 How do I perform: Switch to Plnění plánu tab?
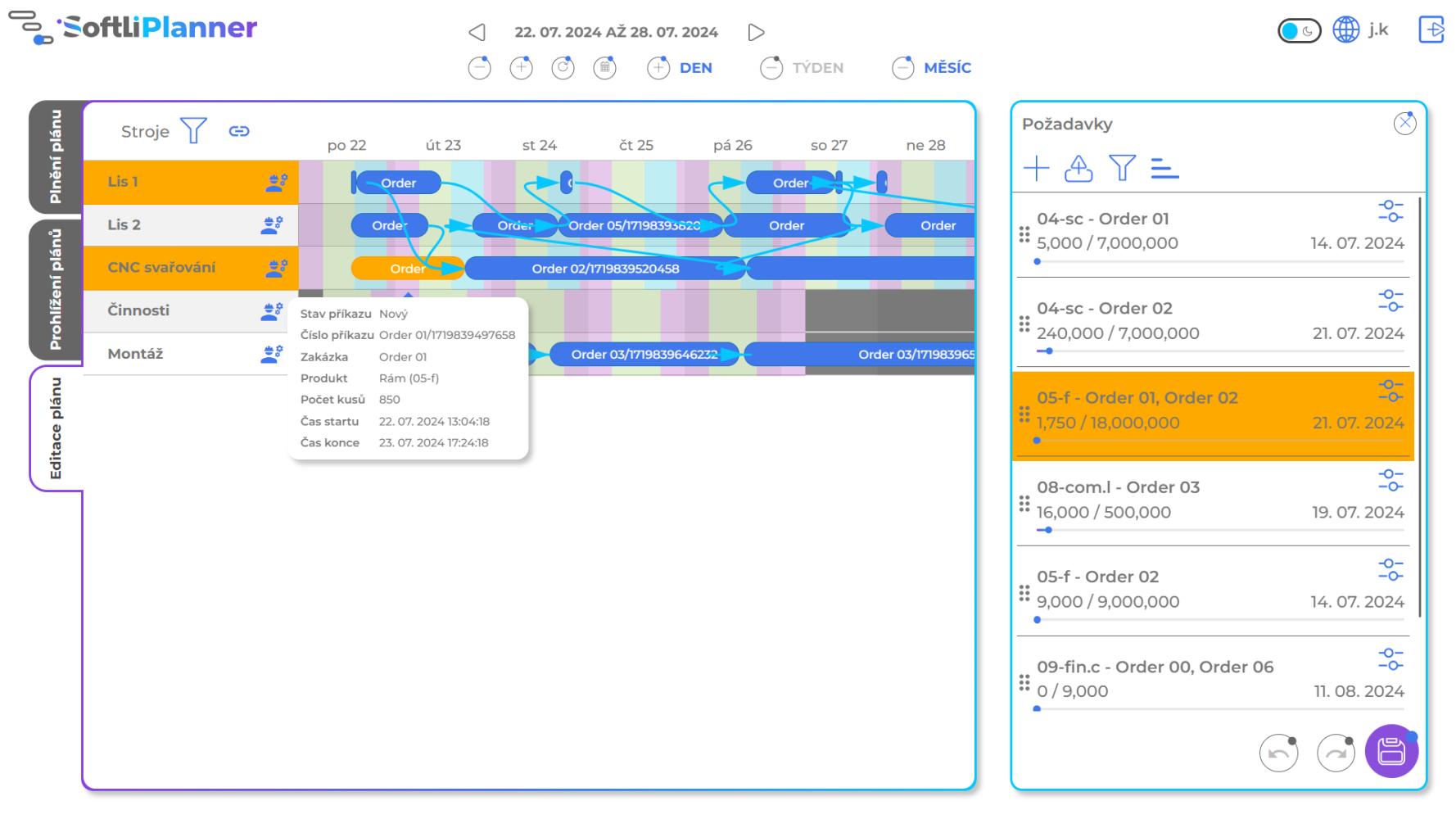tap(56, 156)
